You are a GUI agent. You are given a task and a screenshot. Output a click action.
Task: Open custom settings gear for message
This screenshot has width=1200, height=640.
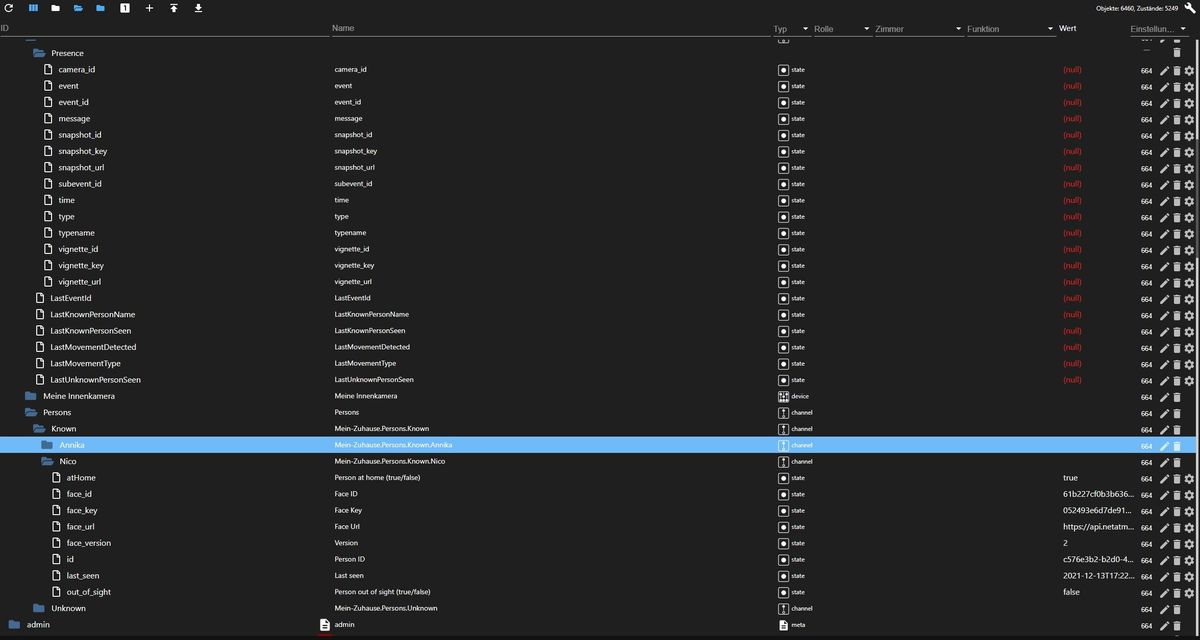coord(1189,119)
